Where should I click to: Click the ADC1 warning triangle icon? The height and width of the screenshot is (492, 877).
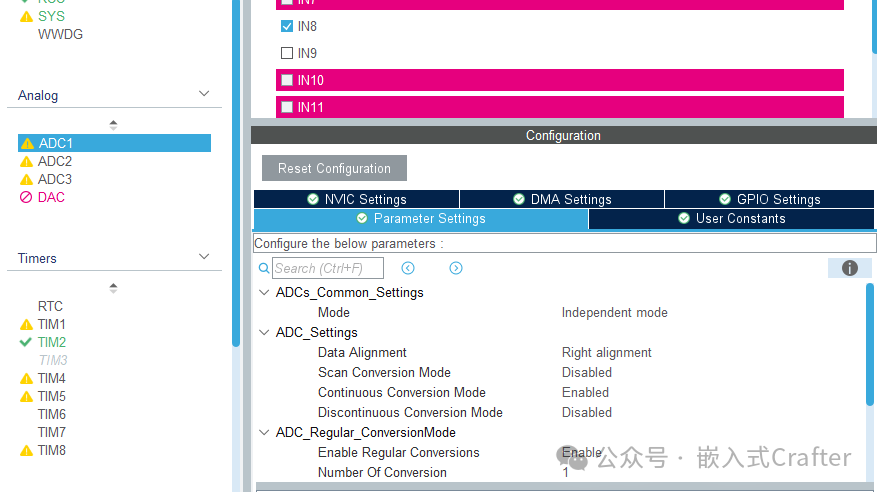[27, 144]
